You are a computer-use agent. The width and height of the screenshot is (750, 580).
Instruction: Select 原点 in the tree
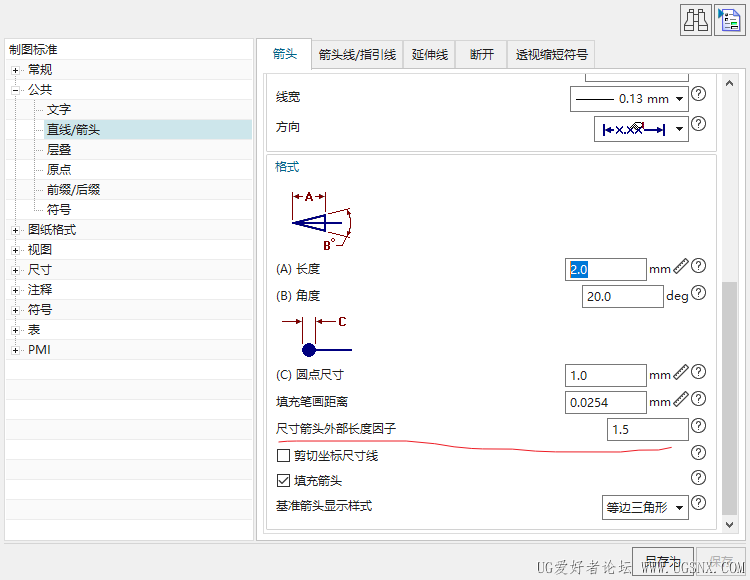pyautogui.click(x=59, y=170)
